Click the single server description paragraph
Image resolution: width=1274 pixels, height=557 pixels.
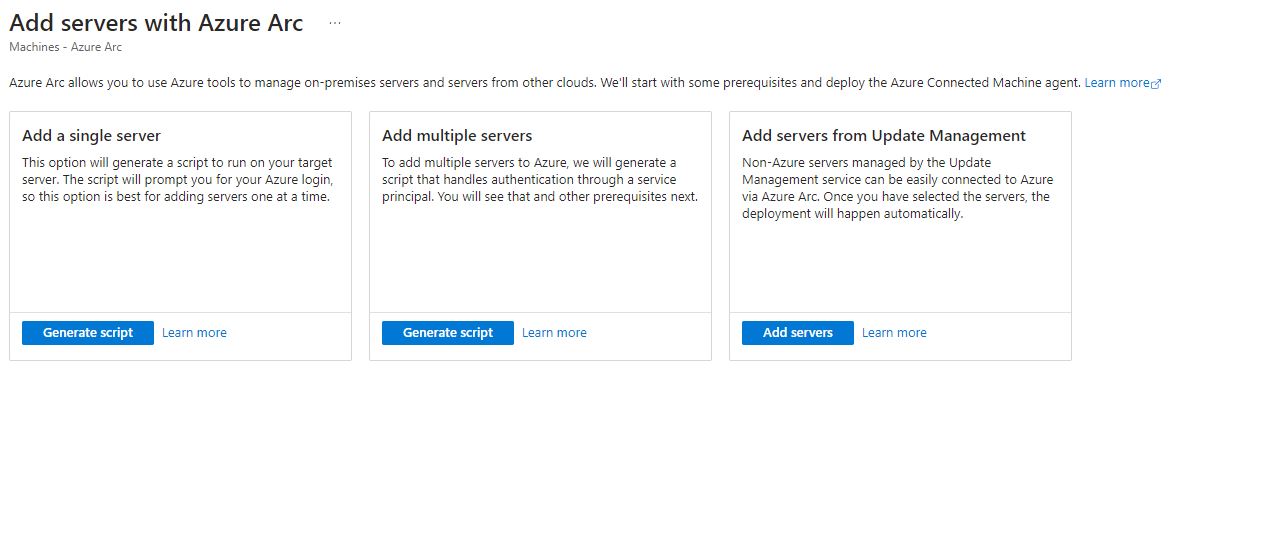click(177, 180)
